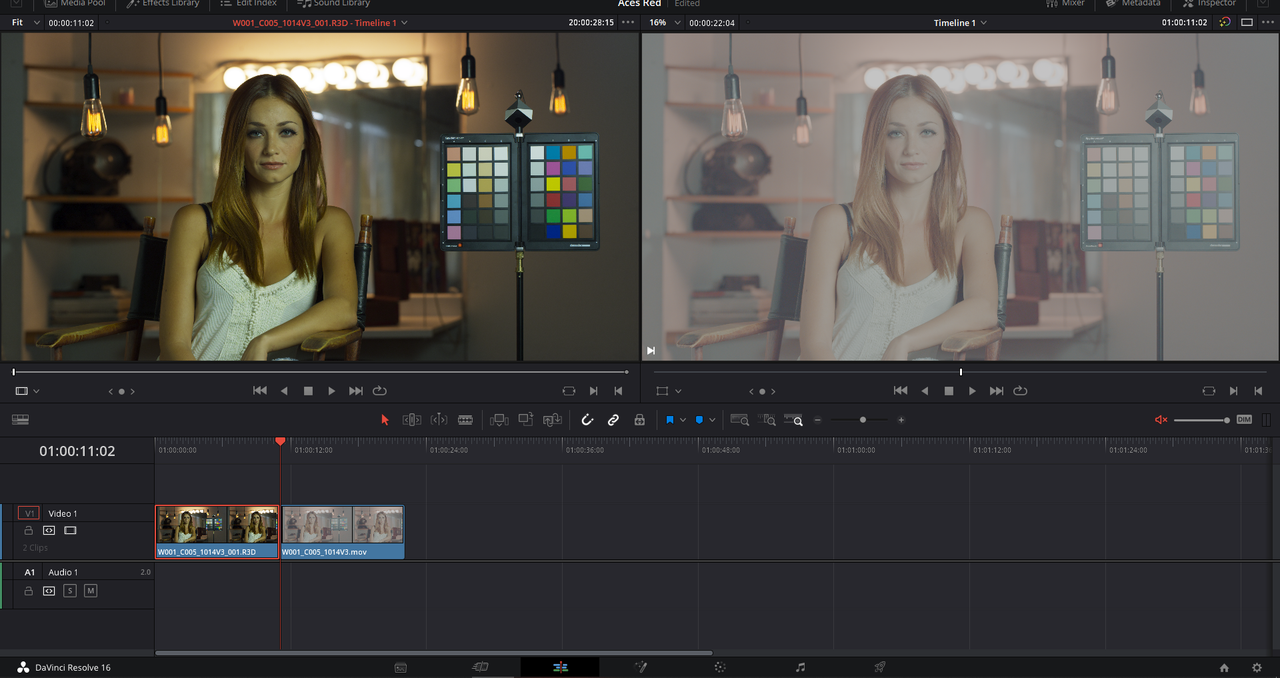This screenshot has height=678, width=1280.
Task: Open the Cut page icon
Action: (480, 667)
